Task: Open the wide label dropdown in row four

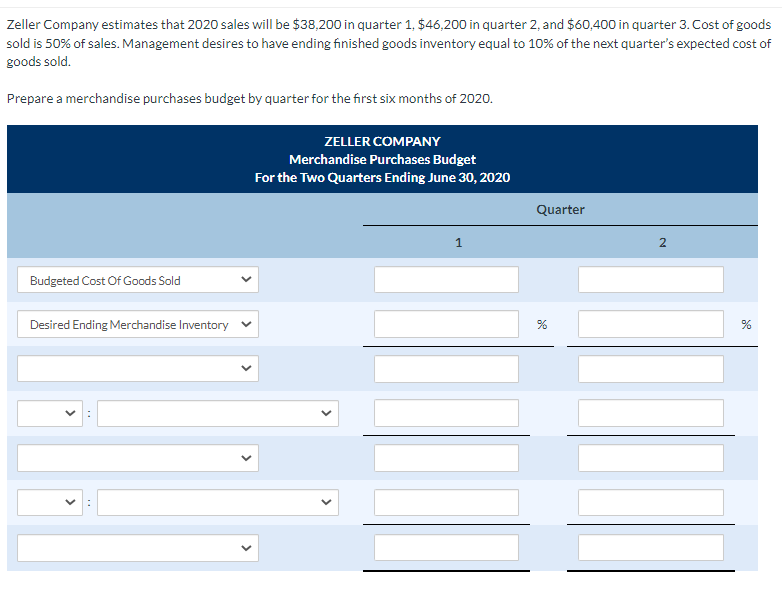Action: [x=218, y=413]
